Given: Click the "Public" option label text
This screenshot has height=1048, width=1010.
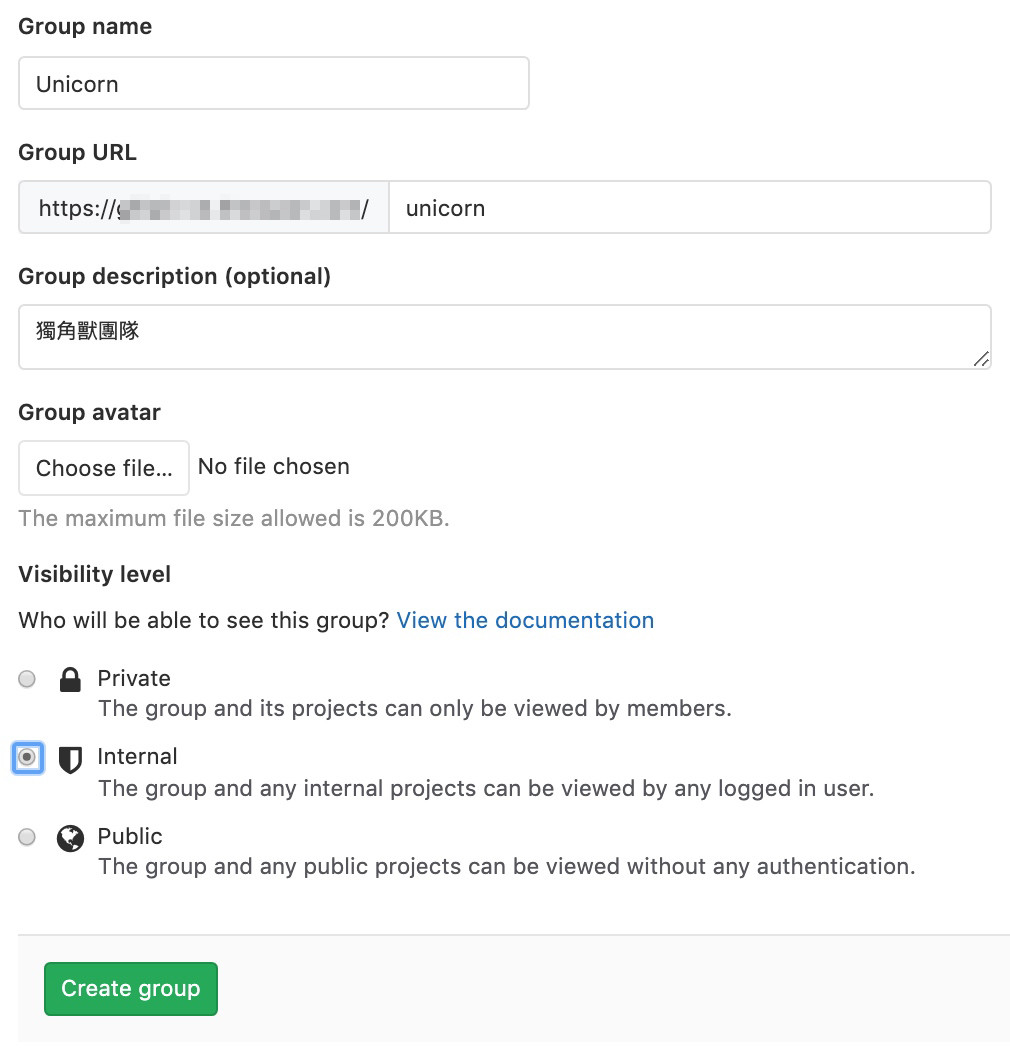Looking at the screenshot, I should pos(130,836).
